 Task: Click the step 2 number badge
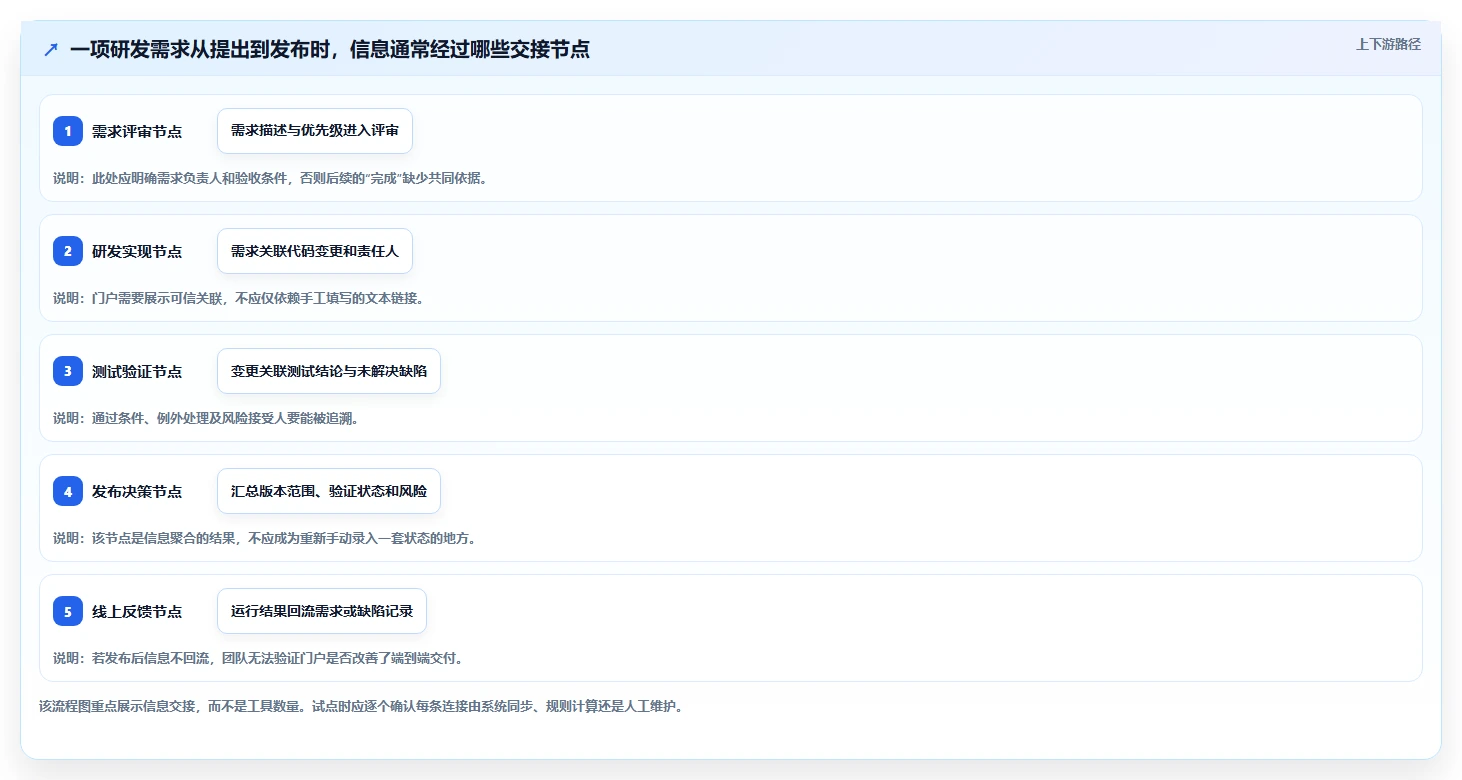tap(68, 251)
